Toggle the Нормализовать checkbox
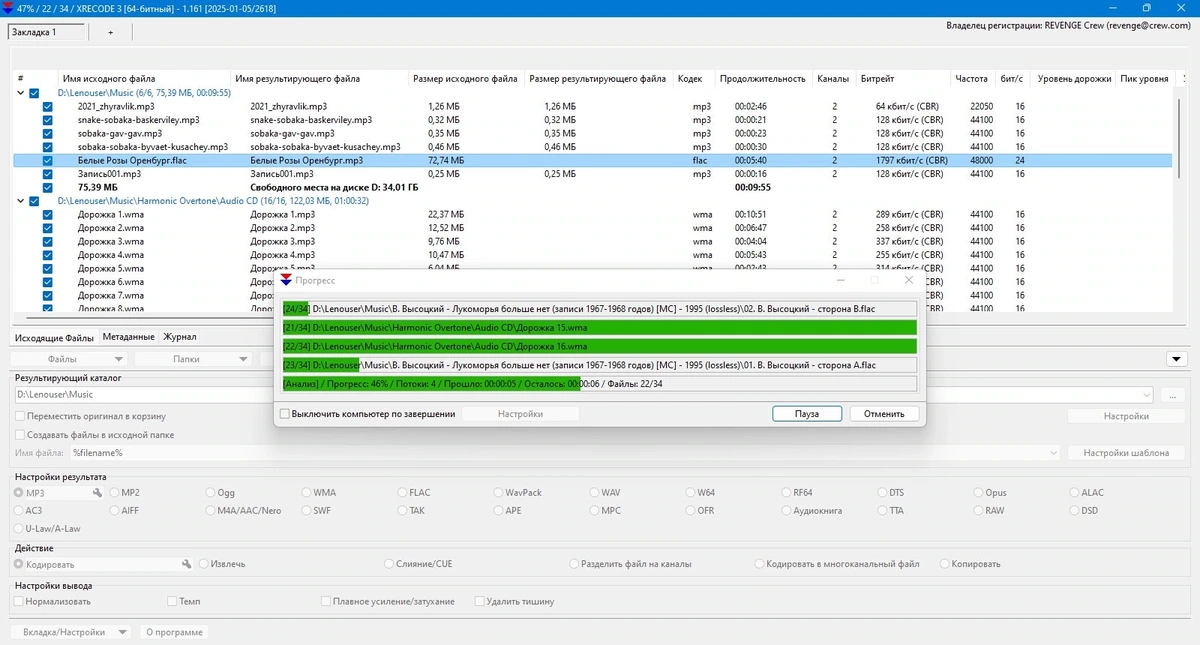The image size is (1200, 645). click(x=20, y=602)
